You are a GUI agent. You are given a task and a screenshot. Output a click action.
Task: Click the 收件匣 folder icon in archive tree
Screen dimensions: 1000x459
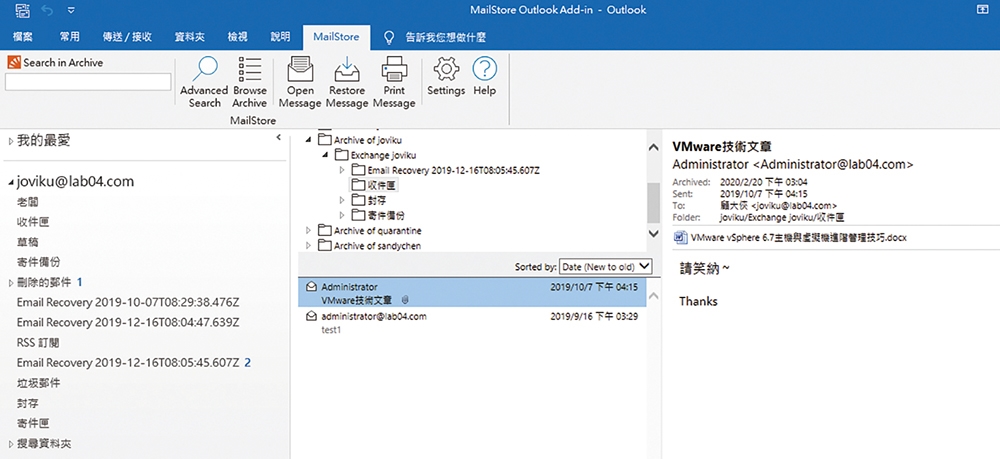coord(357,185)
